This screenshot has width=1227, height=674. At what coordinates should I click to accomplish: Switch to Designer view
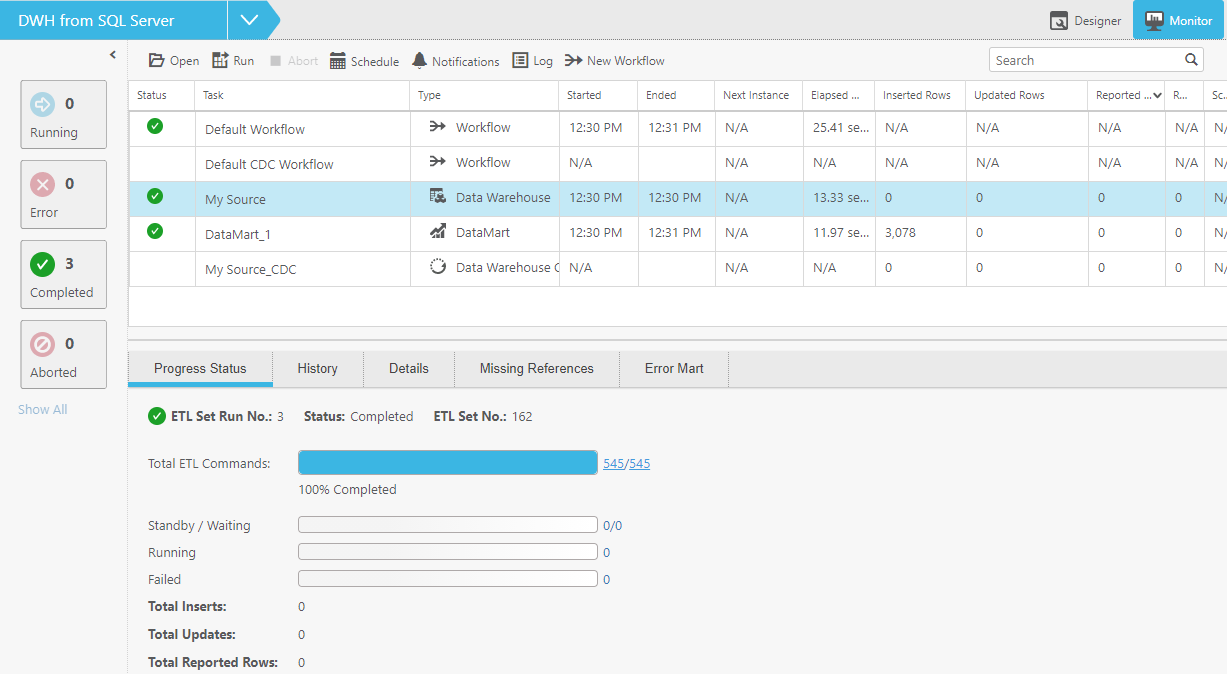[1085, 20]
